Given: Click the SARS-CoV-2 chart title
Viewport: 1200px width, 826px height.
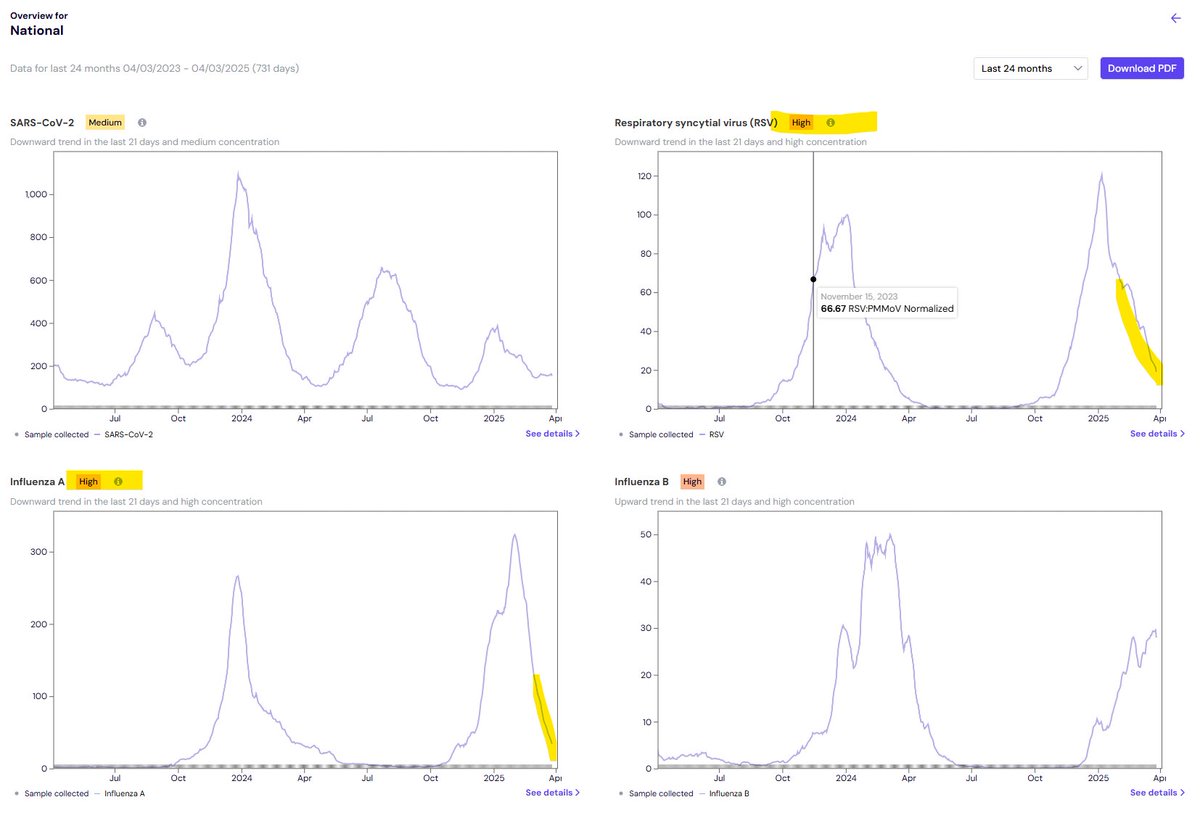Looking at the screenshot, I should (42, 122).
